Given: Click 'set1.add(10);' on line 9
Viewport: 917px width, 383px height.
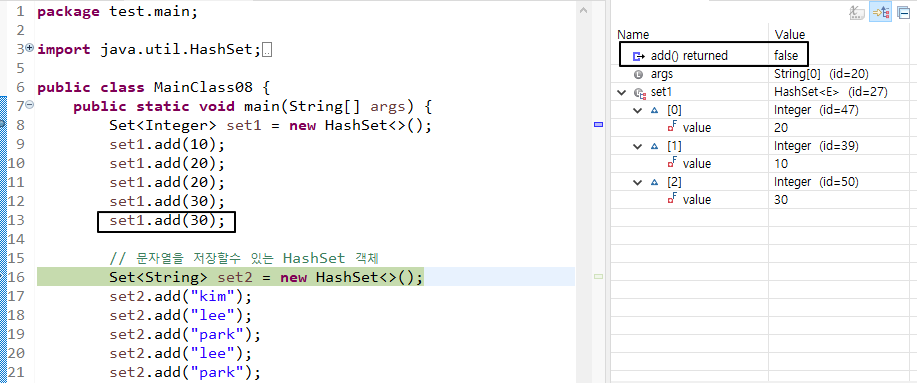Looking at the screenshot, I should pyautogui.click(x=167, y=145).
